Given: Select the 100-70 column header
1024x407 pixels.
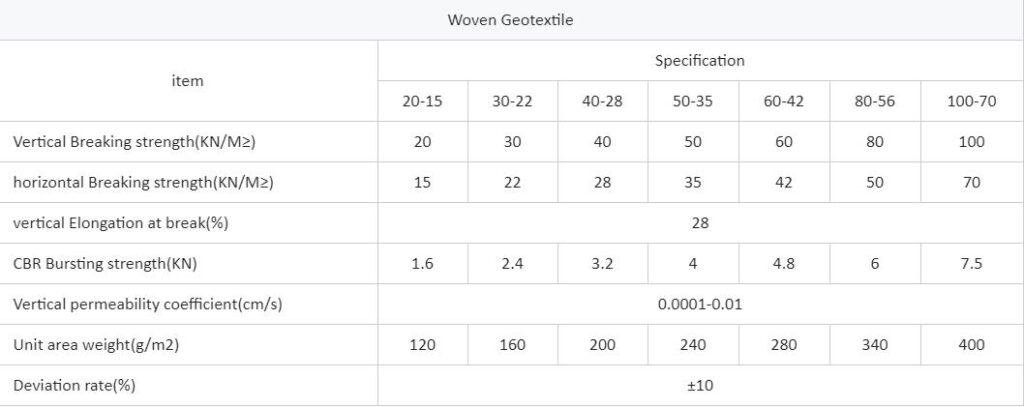Looking at the screenshot, I should (x=971, y=101).
